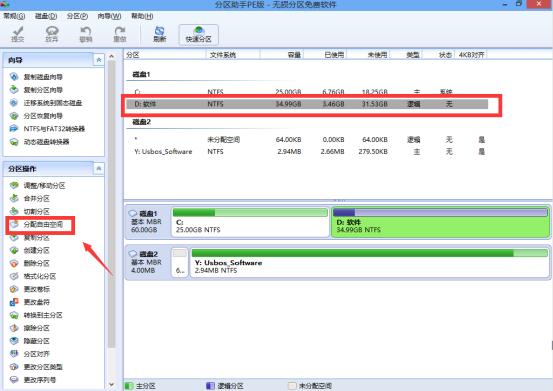
Task: Open 迁移系统到固态磁盘 migration wizard
Action: click(46, 103)
